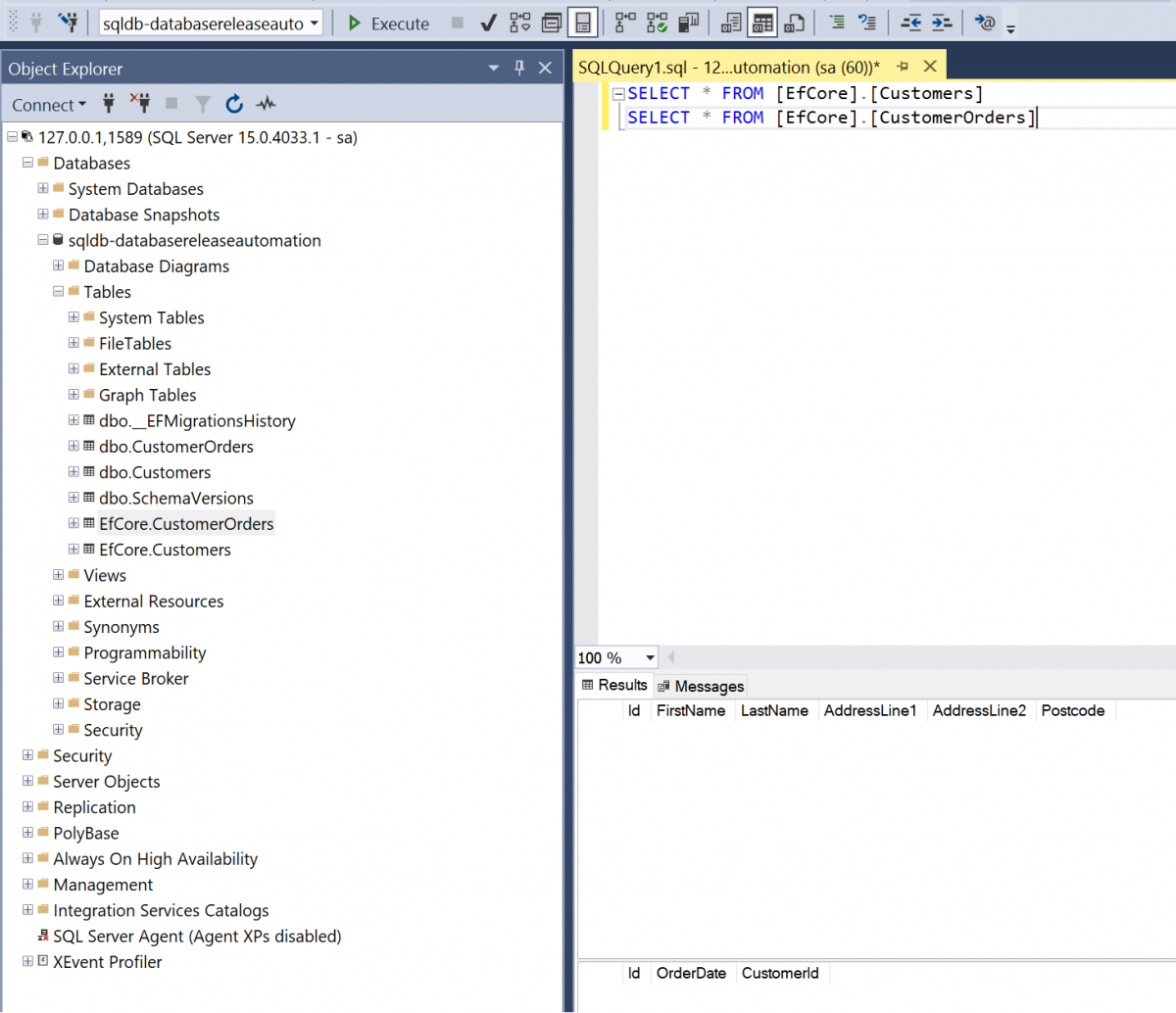Click the Activity Monitor icon in Object Explorer

266,105
